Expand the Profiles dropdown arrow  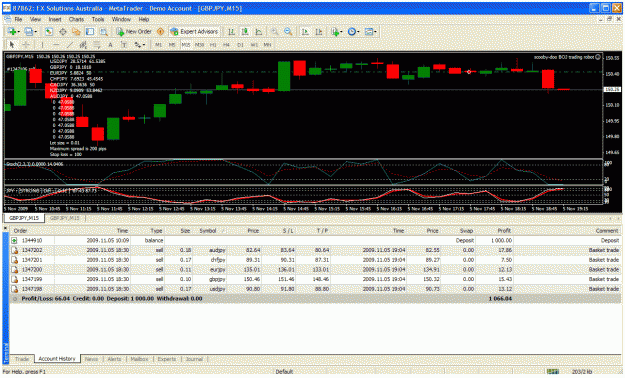[x=36, y=32]
